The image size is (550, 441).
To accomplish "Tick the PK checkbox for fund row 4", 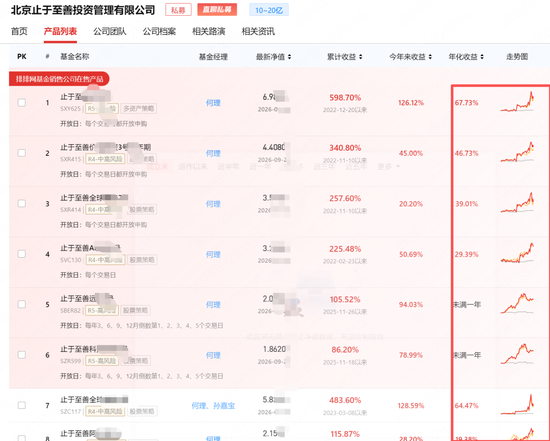I will pos(22,254).
